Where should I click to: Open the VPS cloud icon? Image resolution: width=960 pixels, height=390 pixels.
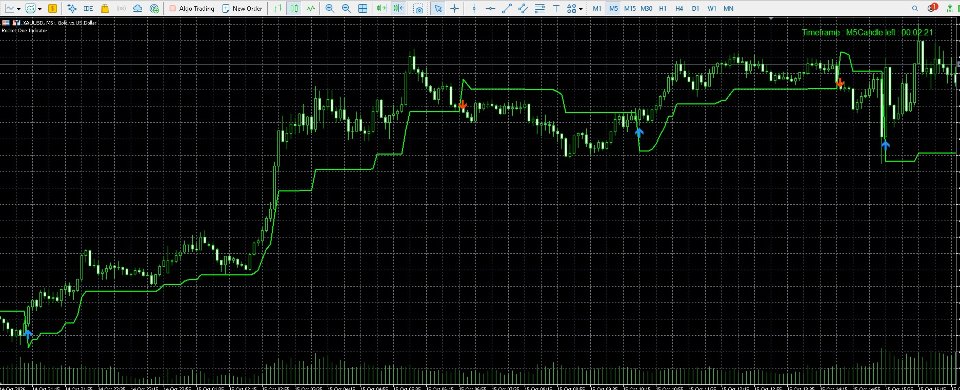tap(138, 9)
